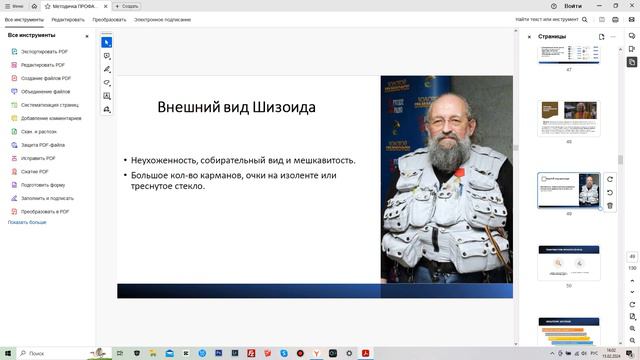Close the Методика ПРОФА document tab
Image resolution: width=640 pixels, height=360 pixels.
(105, 6)
